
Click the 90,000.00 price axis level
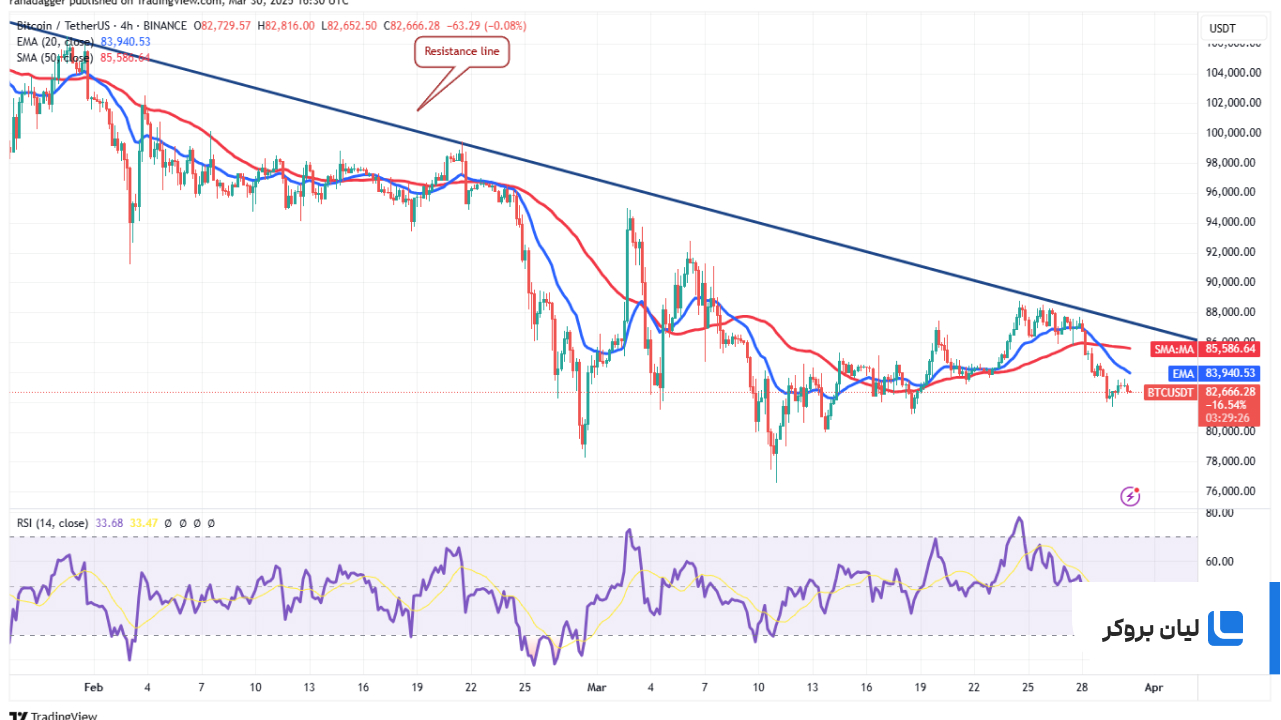(x=1231, y=283)
